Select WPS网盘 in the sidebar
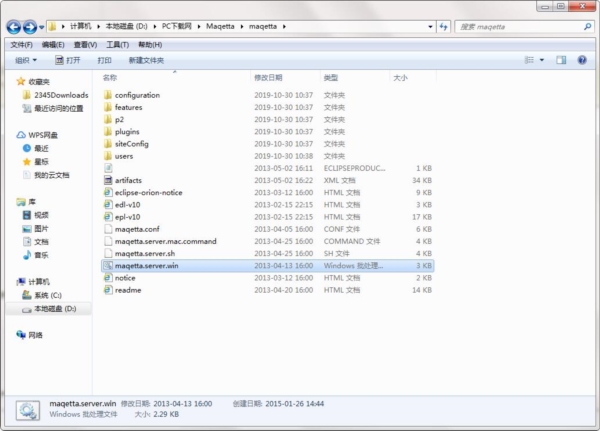Viewport: 600px width, 431px height. [x=37, y=135]
